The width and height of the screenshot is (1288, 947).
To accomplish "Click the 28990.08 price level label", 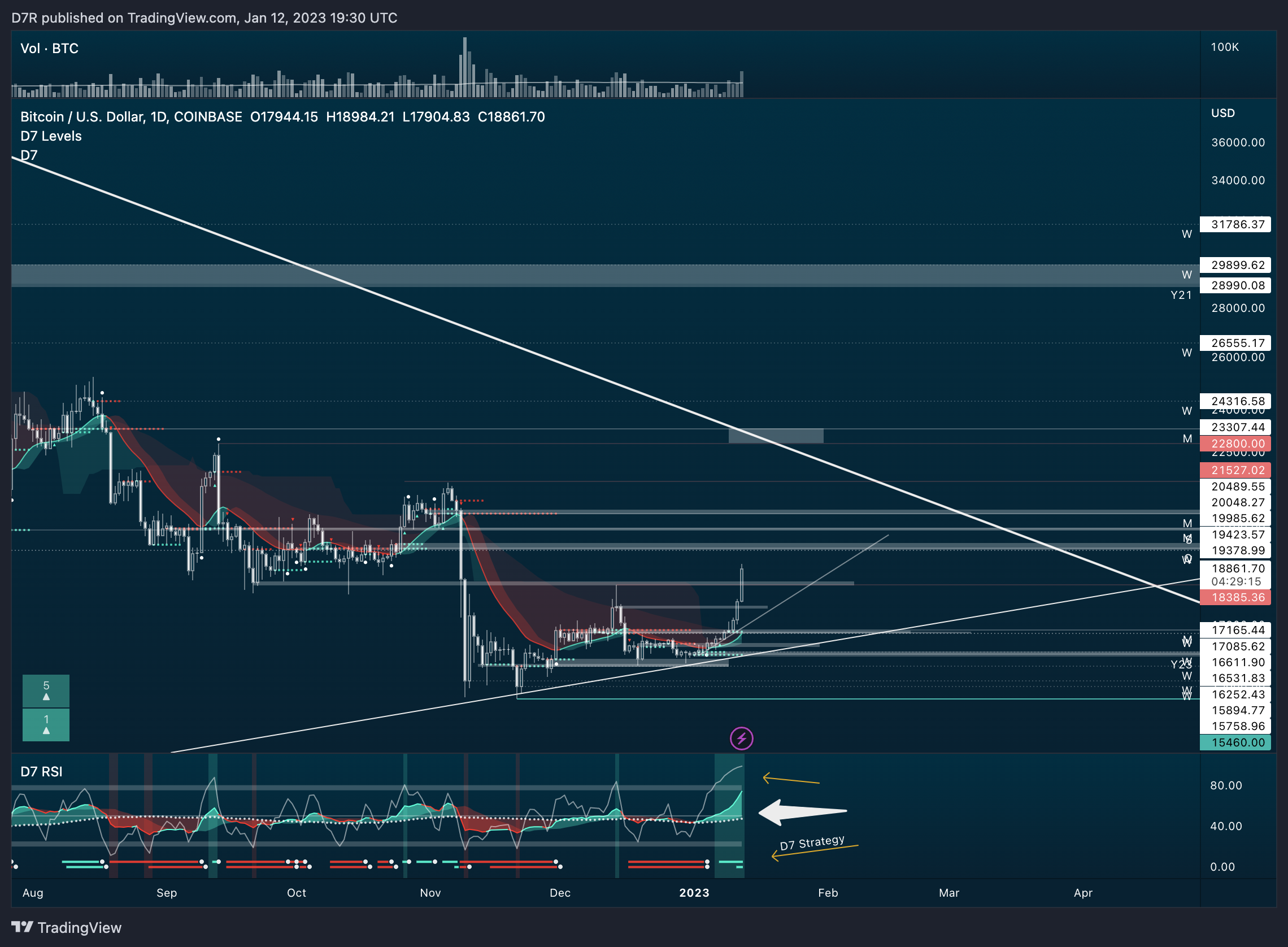I will pyautogui.click(x=1235, y=285).
